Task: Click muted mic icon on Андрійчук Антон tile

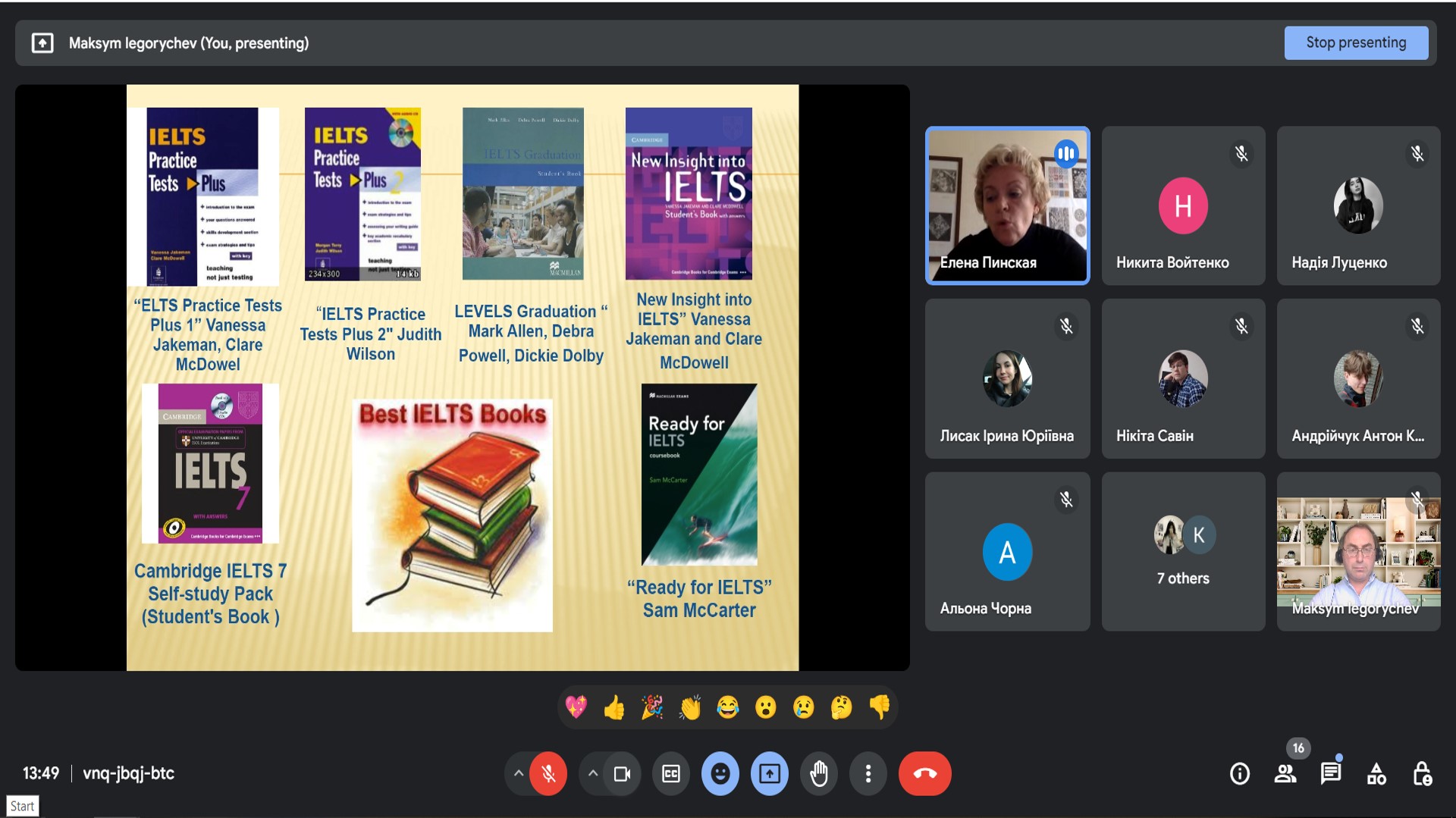Action: 1417,326
